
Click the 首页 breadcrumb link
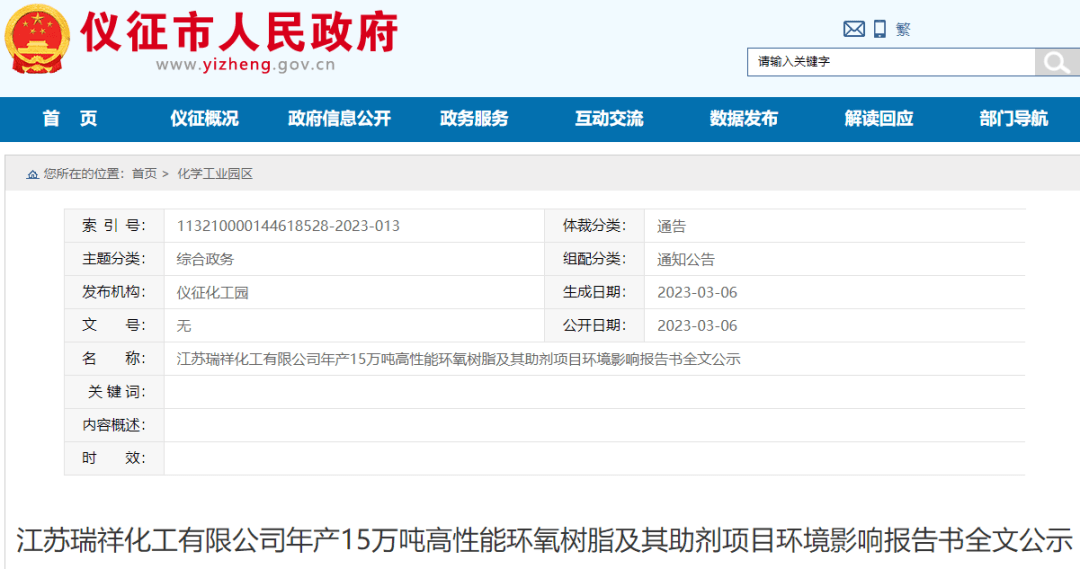pos(144,174)
